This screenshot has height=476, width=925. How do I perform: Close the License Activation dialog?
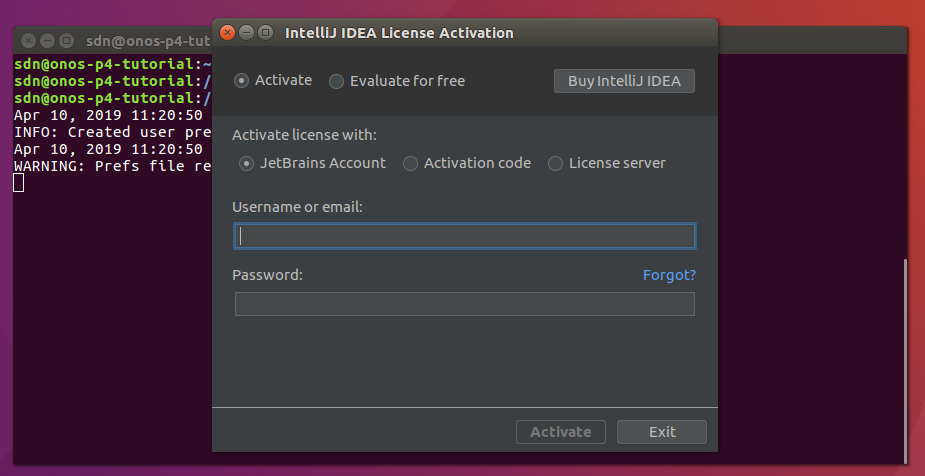click(x=228, y=32)
